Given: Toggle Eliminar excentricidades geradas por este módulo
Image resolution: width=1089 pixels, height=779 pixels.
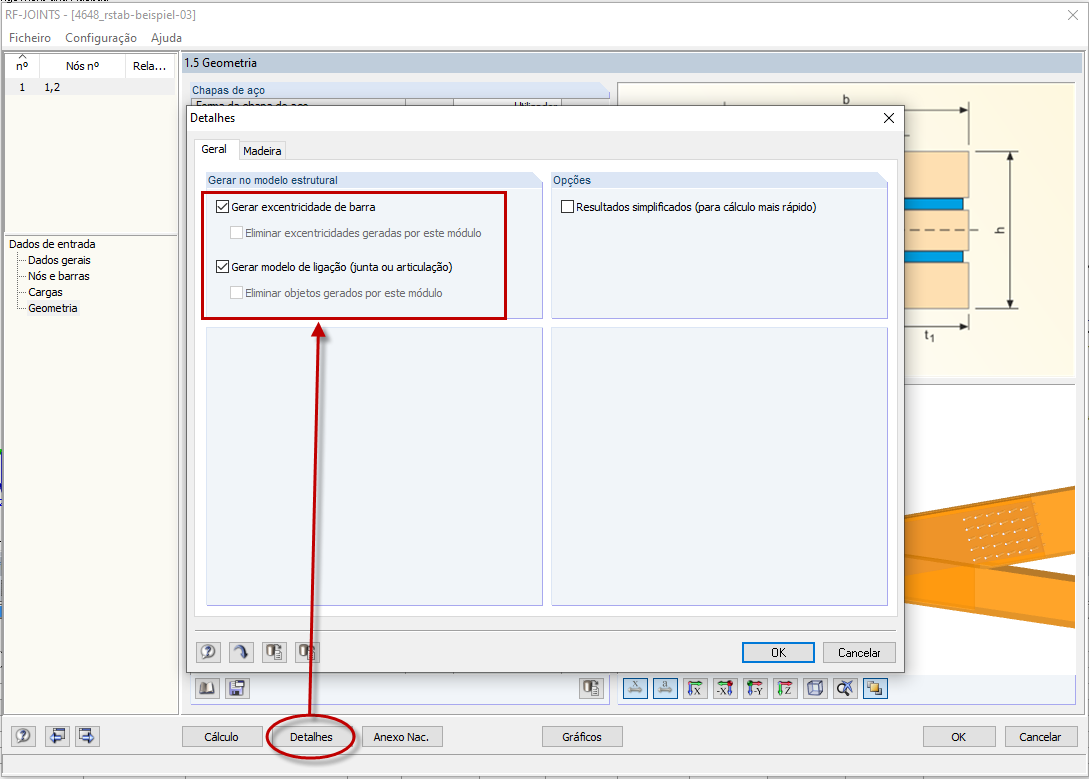Looking at the screenshot, I should [x=236, y=233].
